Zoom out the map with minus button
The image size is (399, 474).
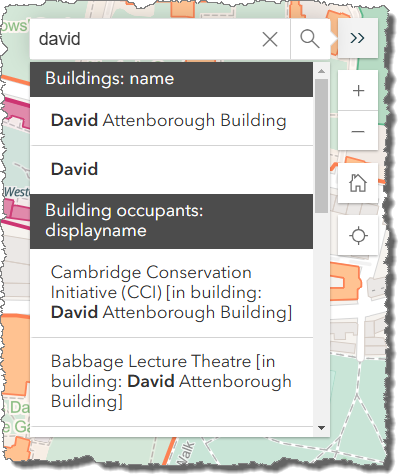358,131
